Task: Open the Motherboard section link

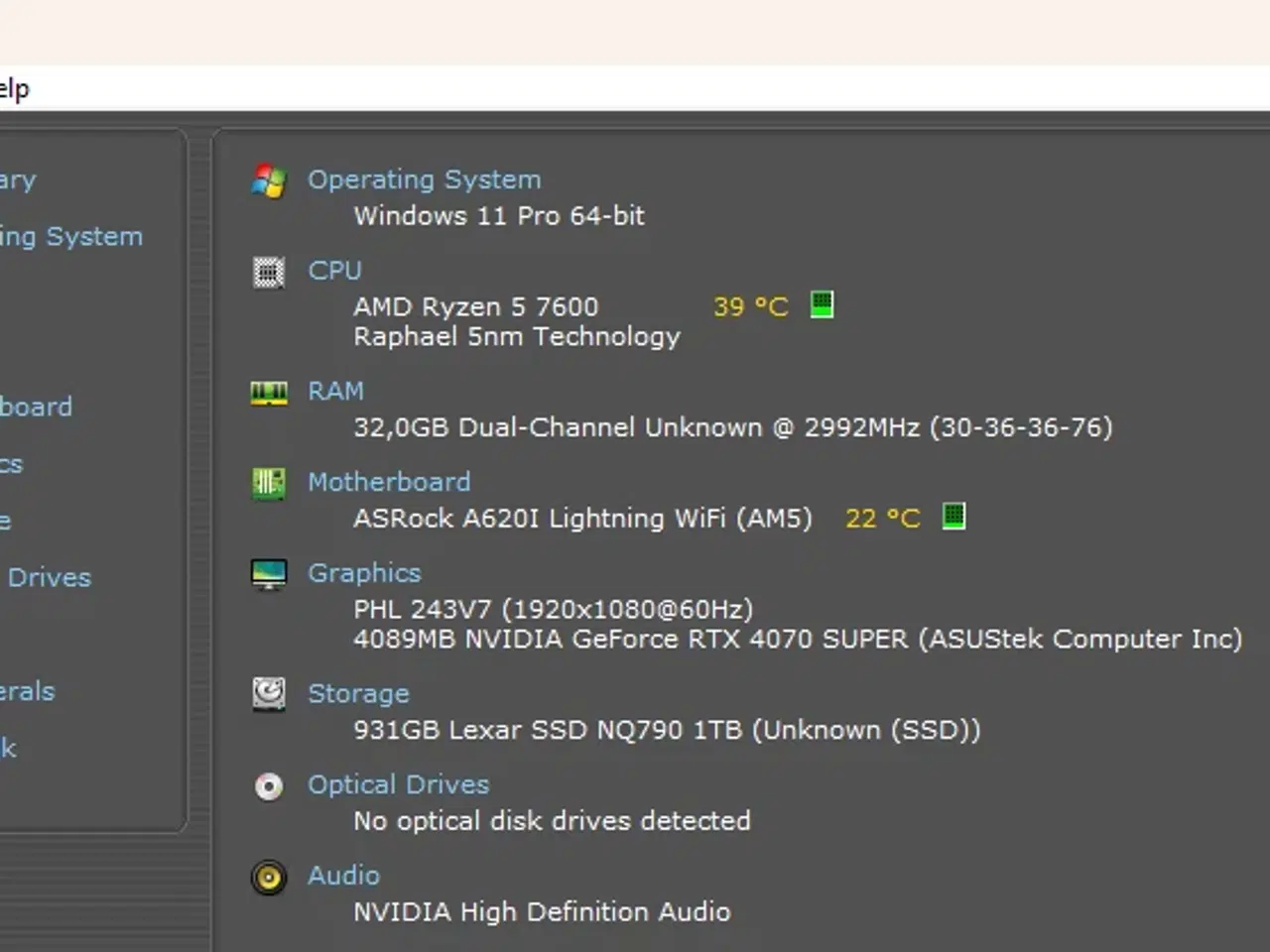Action: [389, 482]
